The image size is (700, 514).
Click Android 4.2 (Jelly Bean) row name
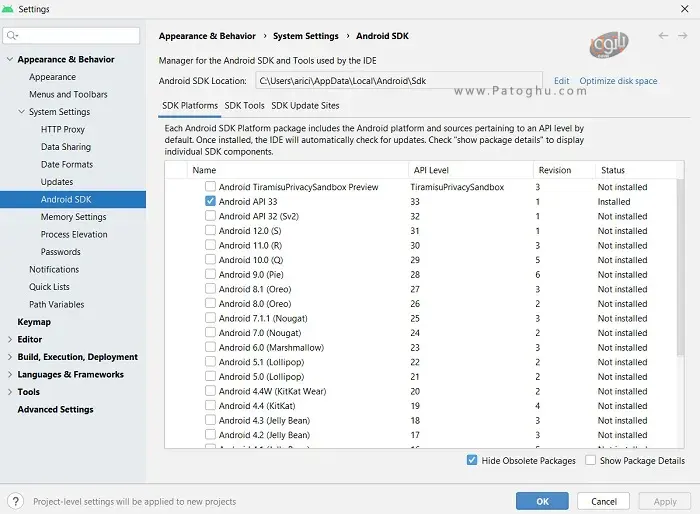click(264, 435)
